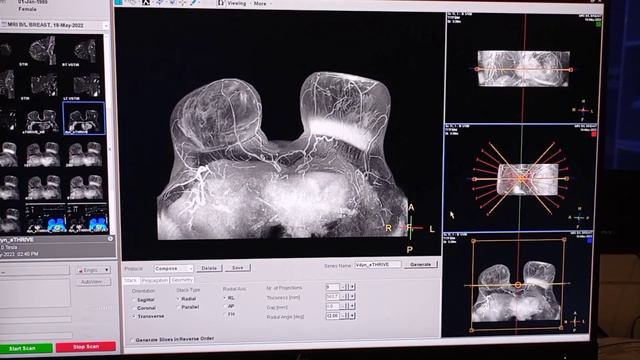Increase the Nr. of Projections value

pyautogui.click(x=352, y=287)
